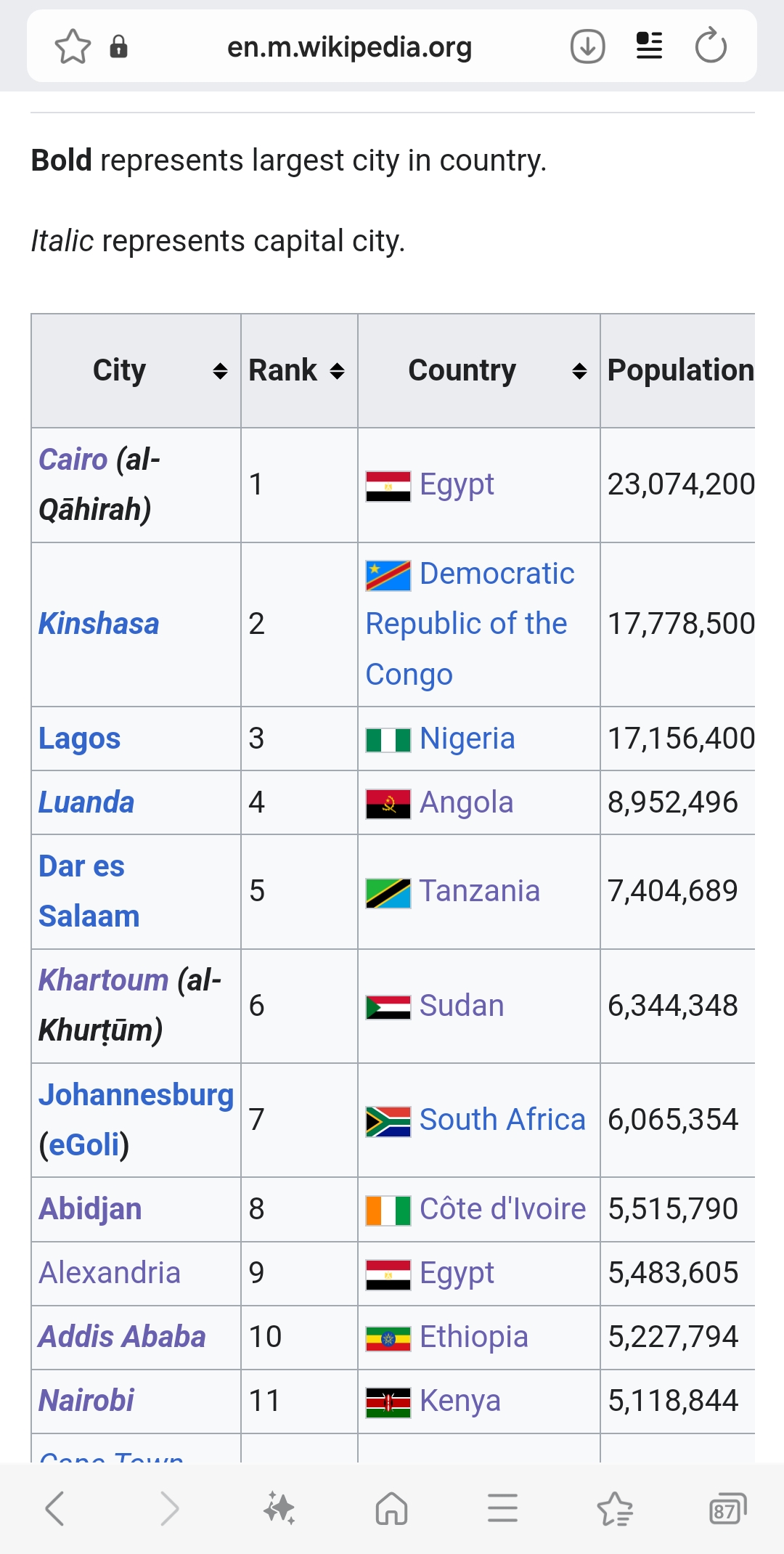
Task: Tap the site security lock icon
Action: pyautogui.click(x=118, y=47)
